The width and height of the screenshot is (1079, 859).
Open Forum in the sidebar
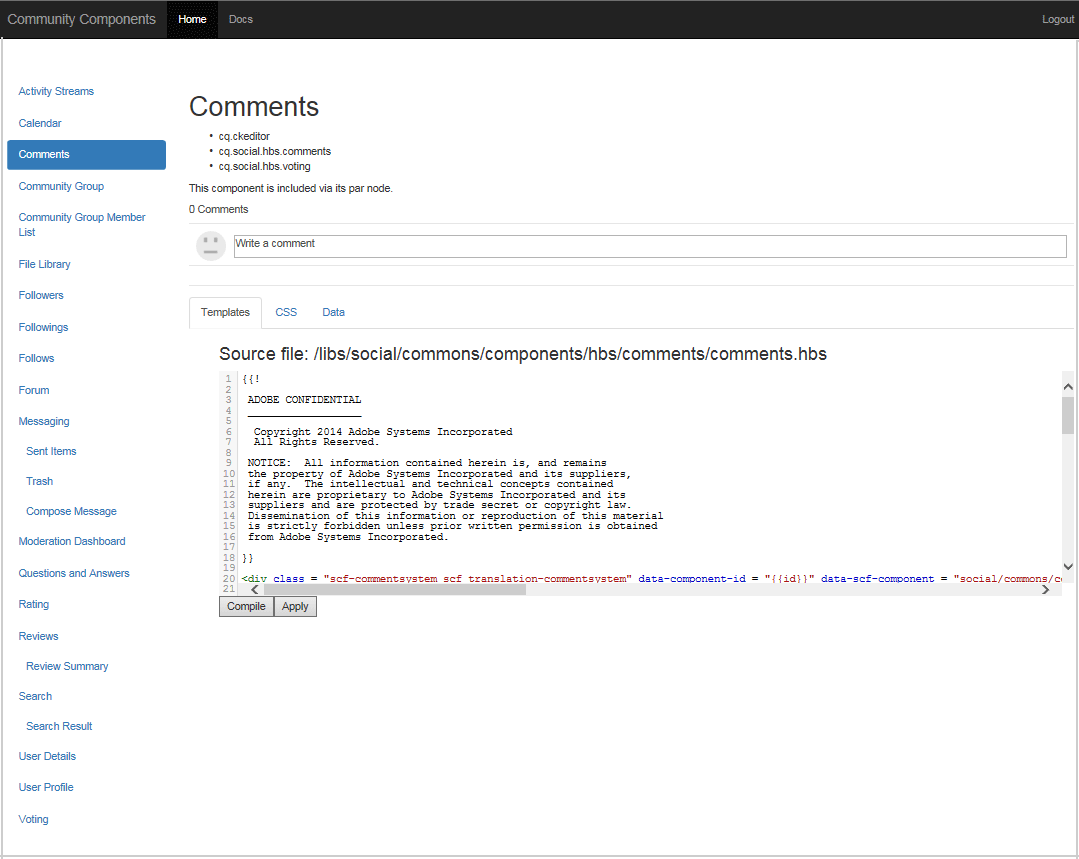click(x=34, y=390)
